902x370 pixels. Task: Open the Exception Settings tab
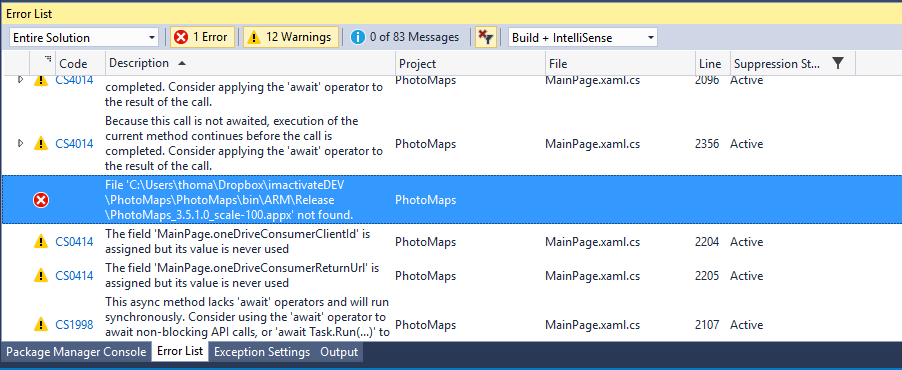tap(262, 352)
